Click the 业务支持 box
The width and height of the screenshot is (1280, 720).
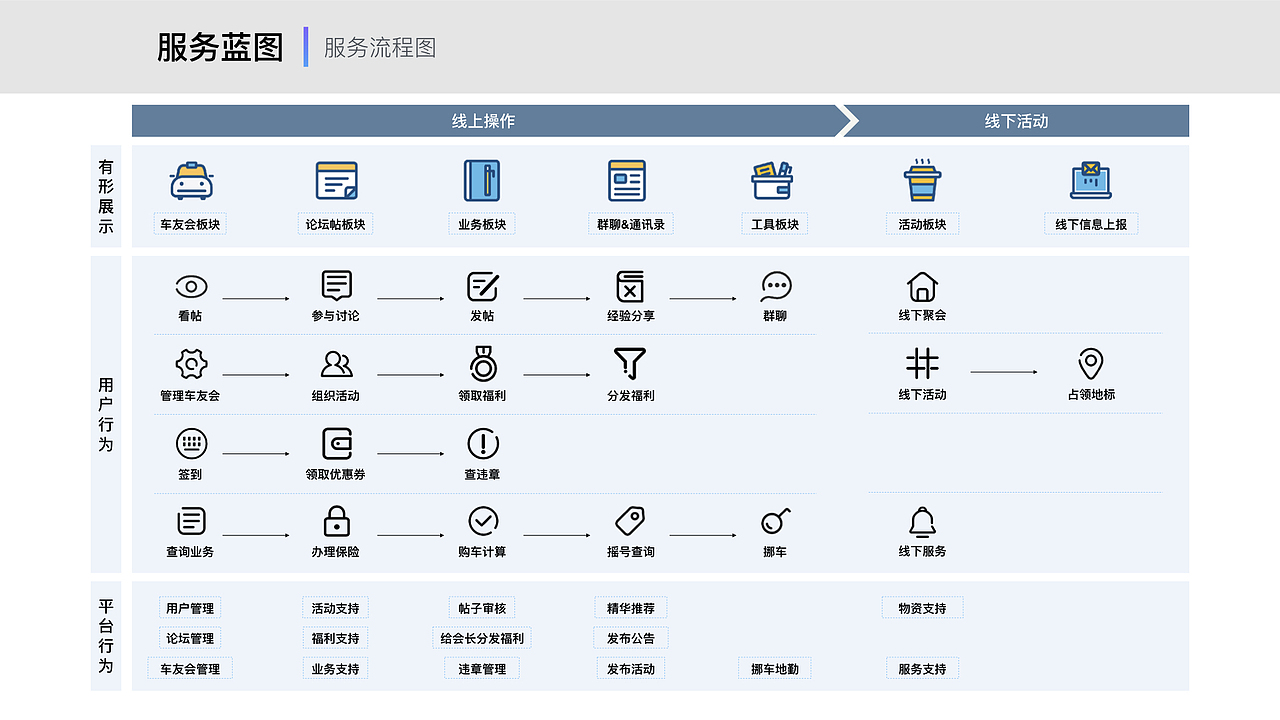point(335,668)
